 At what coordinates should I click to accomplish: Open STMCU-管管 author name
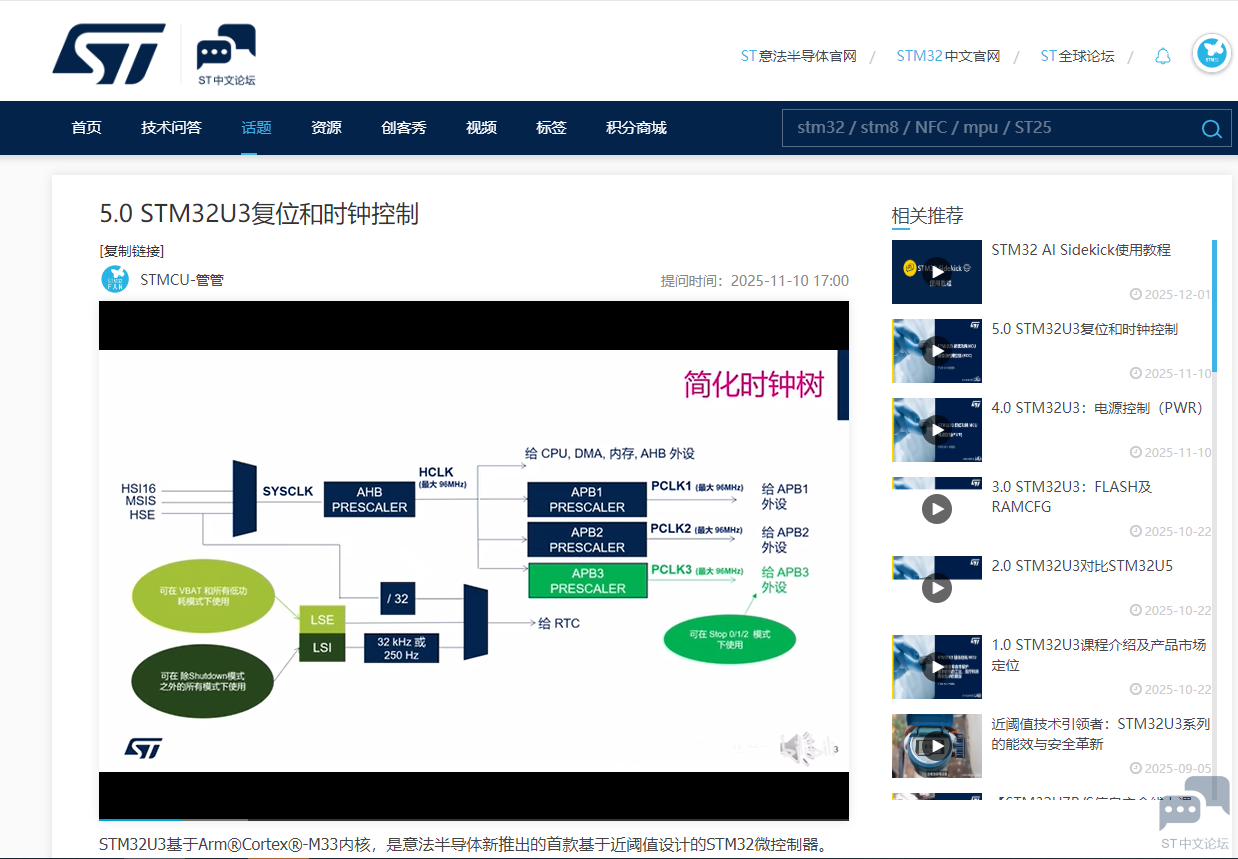[182, 280]
